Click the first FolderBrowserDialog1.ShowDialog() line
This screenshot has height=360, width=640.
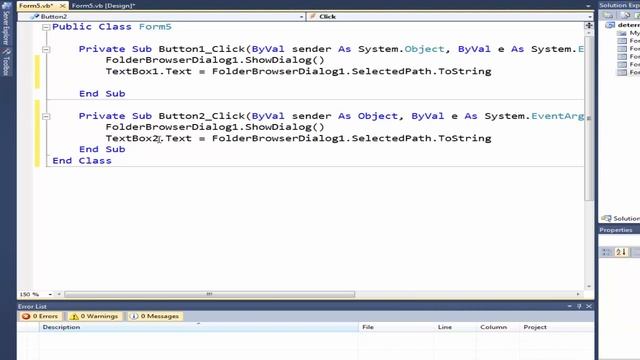click(215, 60)
